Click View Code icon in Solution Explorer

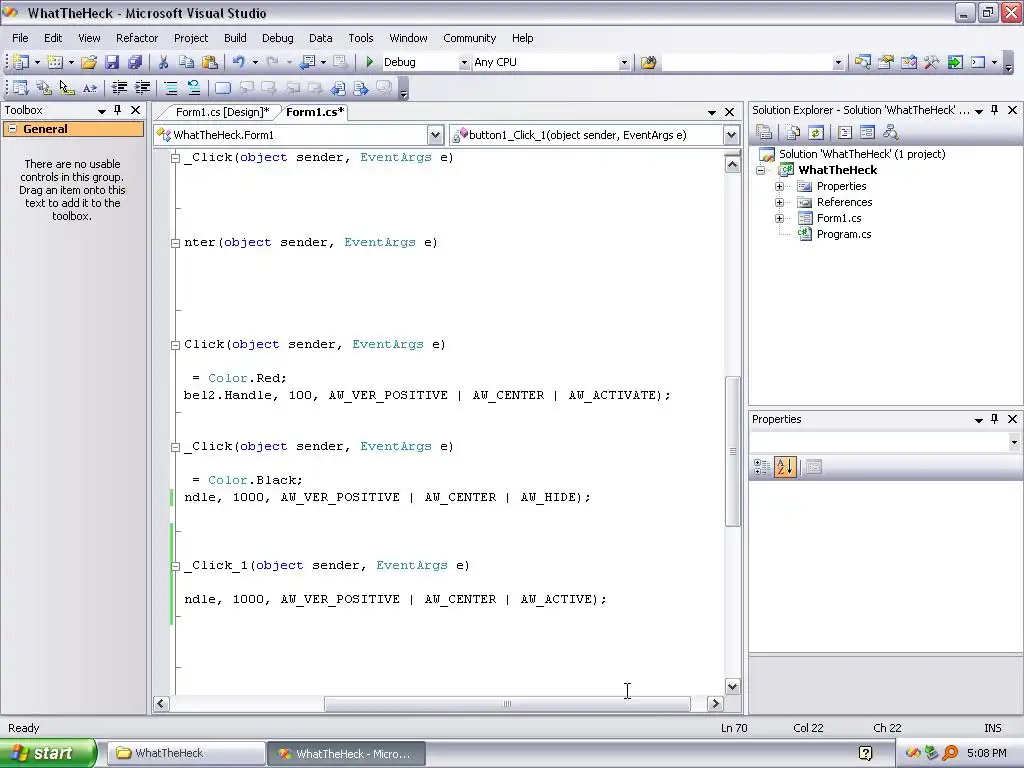tap(844, 133)
